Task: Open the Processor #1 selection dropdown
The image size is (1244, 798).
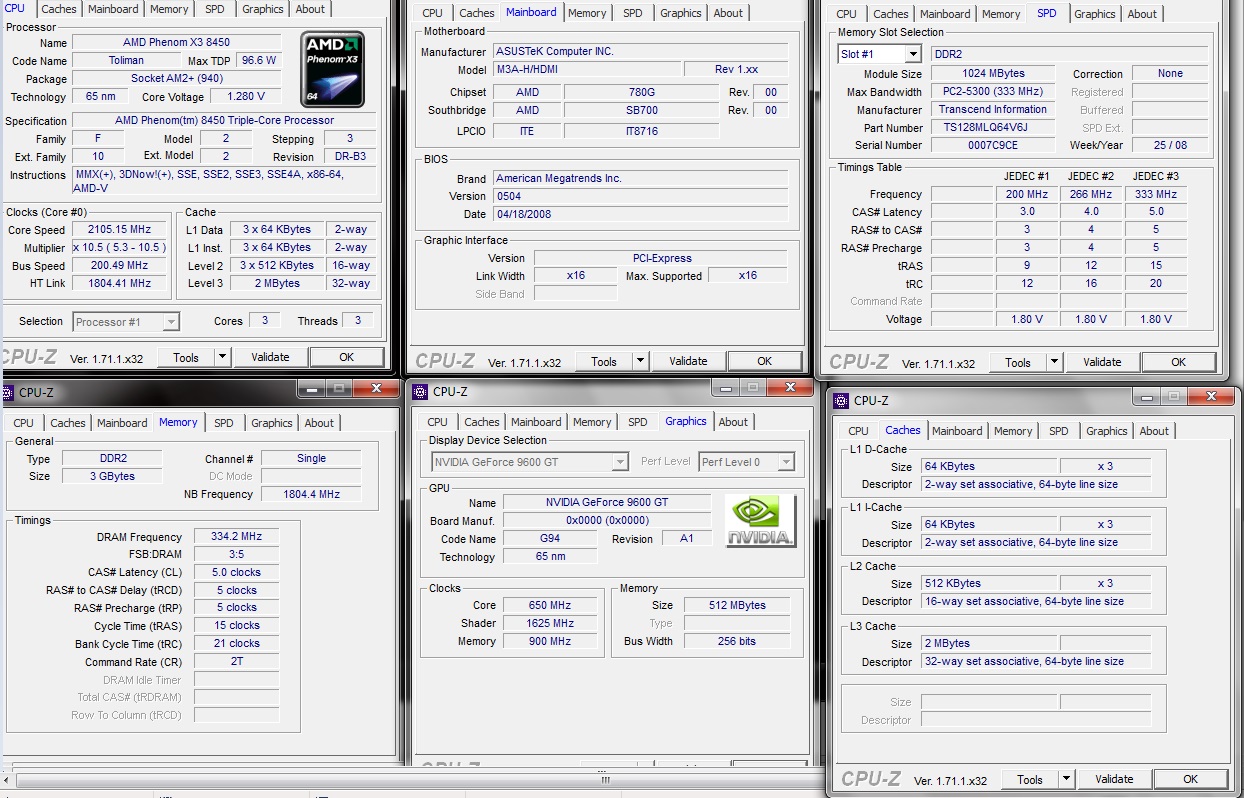Action: 171,322
